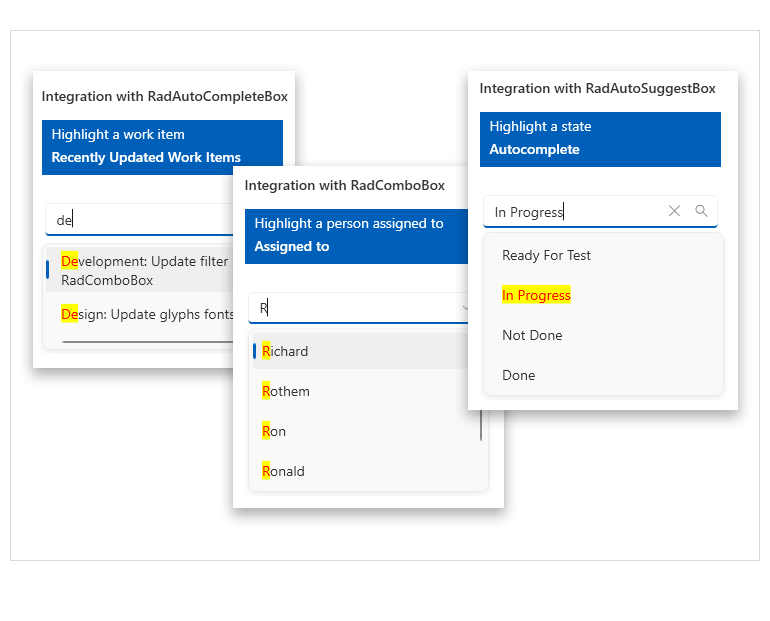Clear the In Progress search text

tap(674, 211)
